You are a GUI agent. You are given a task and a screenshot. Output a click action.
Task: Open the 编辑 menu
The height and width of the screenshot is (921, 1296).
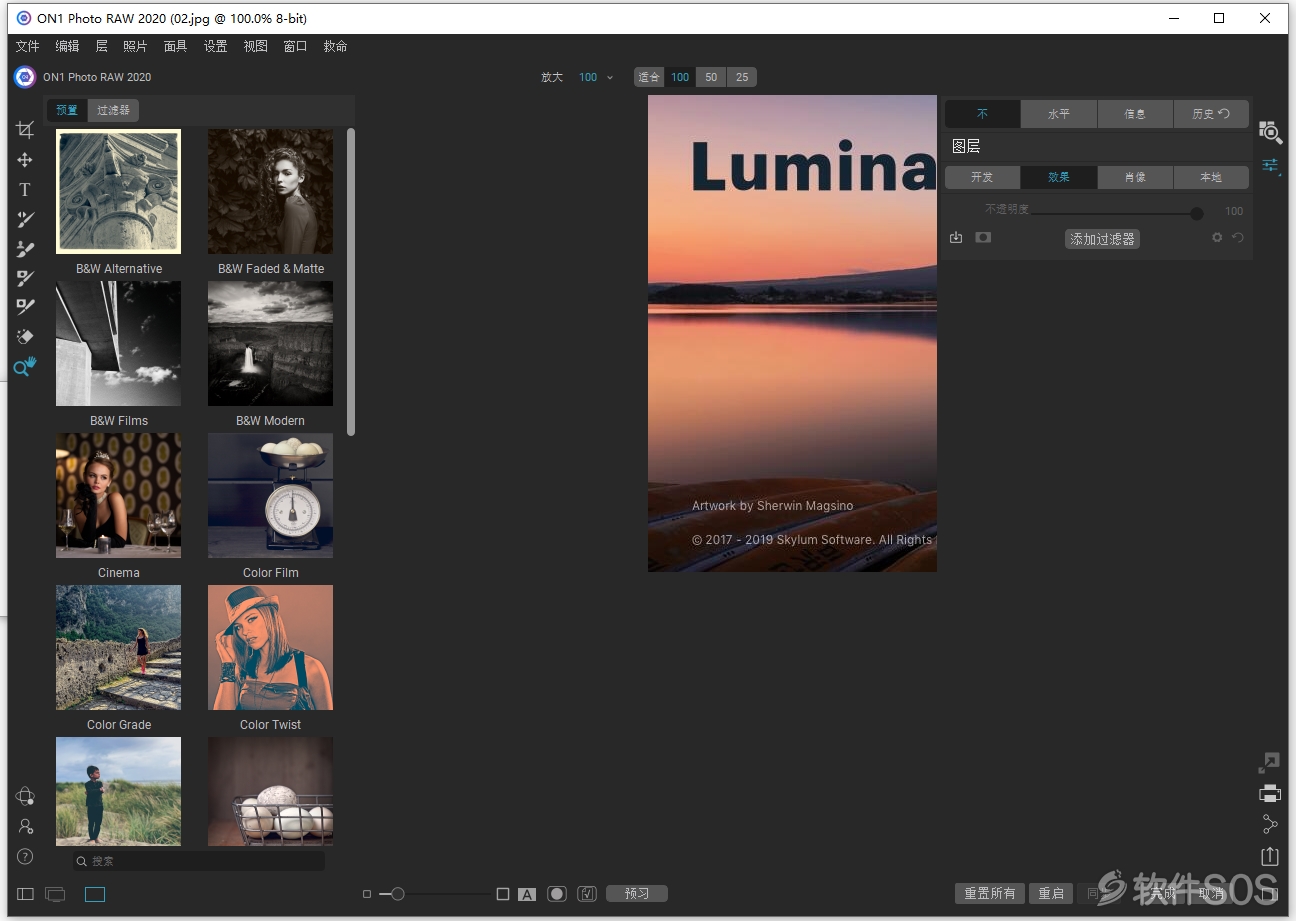point(67,46)
